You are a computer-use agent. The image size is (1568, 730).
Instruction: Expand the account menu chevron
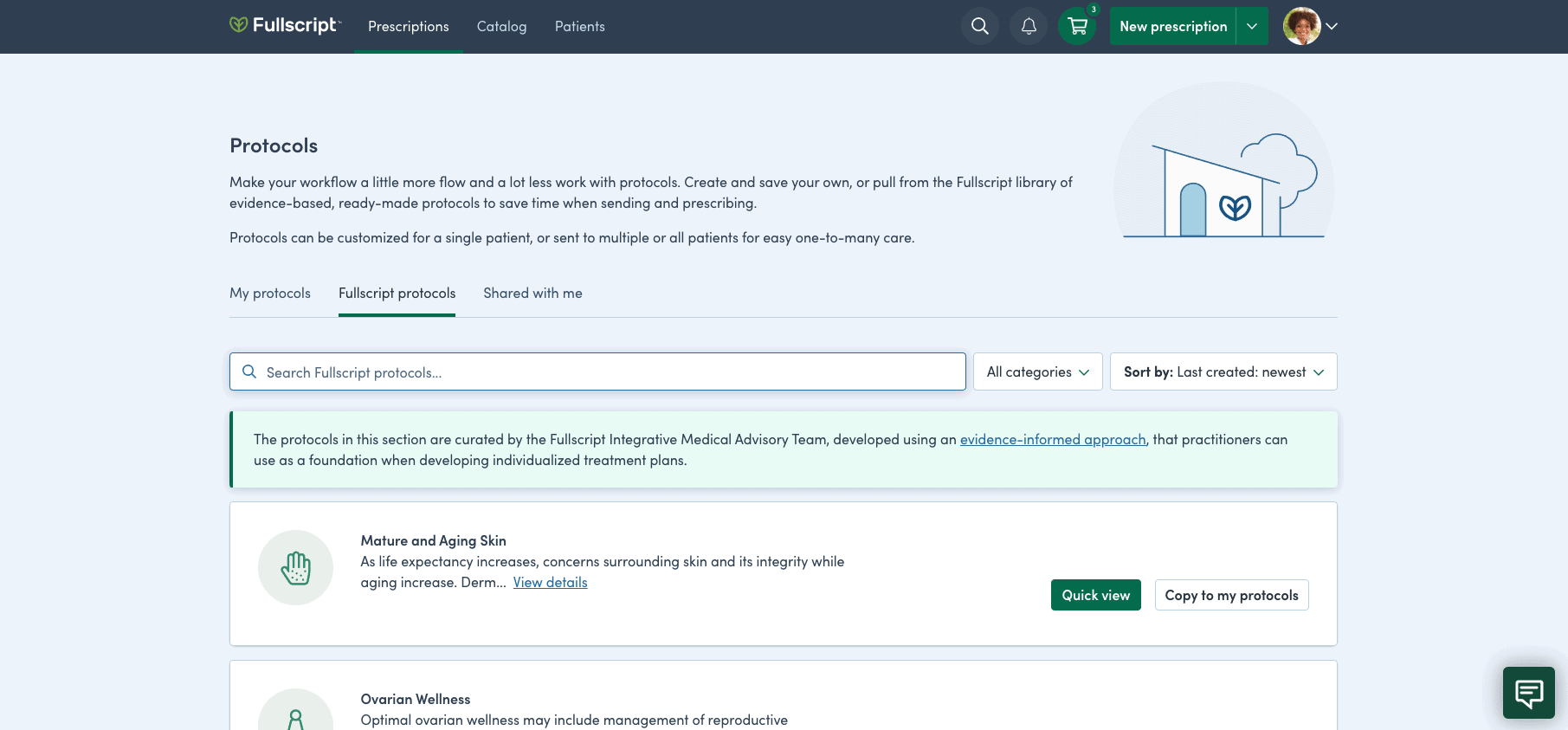pyautogui.click(x=1332, y=26)
